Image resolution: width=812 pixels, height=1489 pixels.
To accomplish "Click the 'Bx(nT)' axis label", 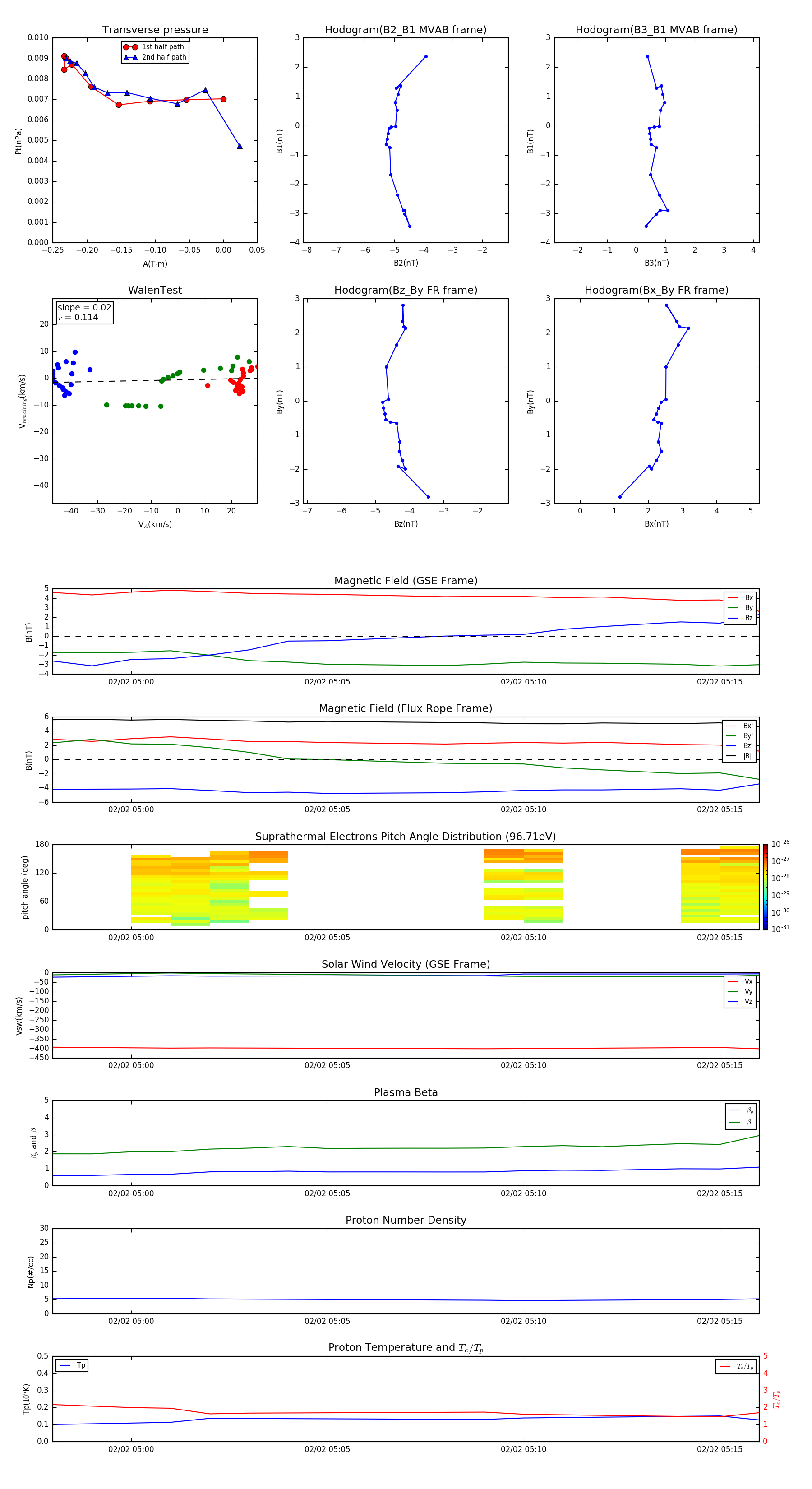I will [656, 524].
